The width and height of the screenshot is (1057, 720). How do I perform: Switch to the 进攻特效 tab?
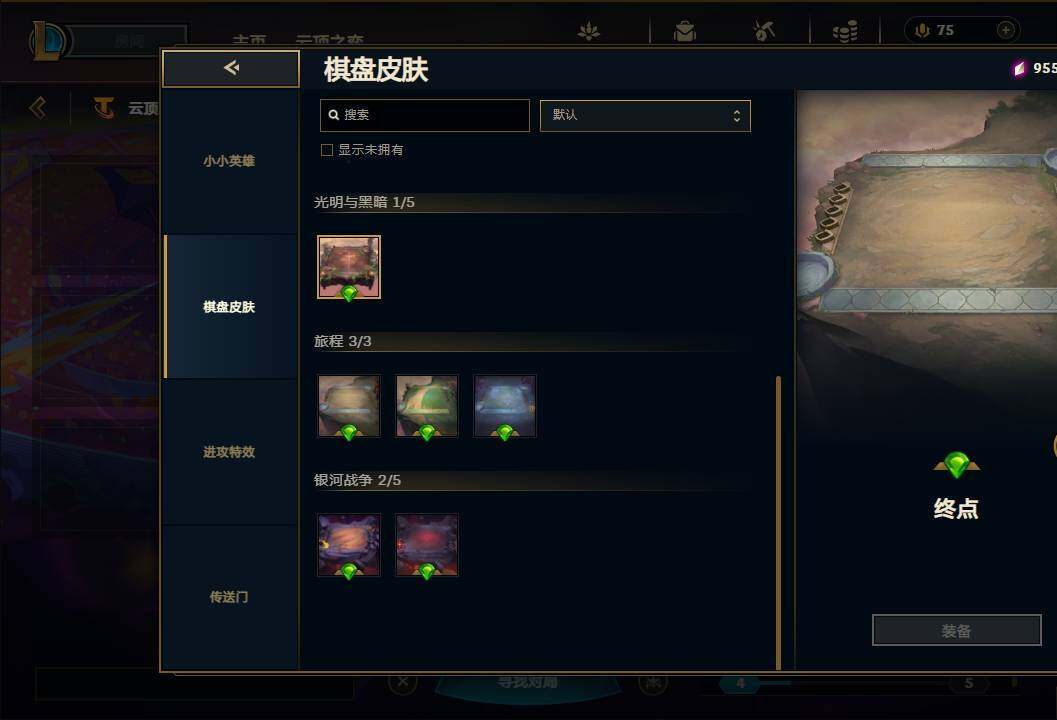(x=230, y=452)
